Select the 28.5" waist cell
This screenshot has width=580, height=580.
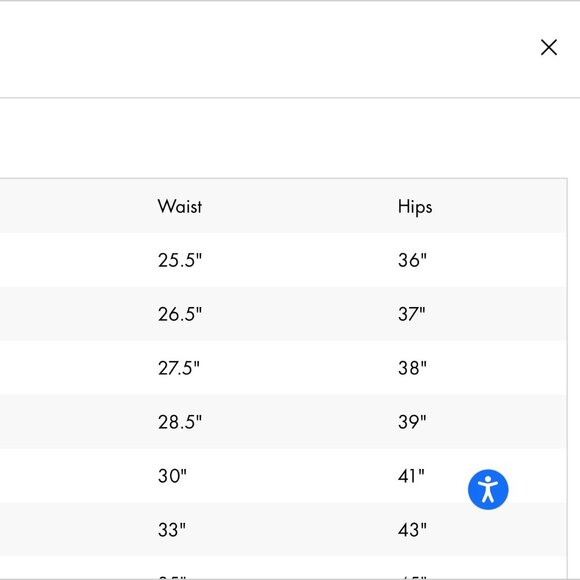(180, 422)
